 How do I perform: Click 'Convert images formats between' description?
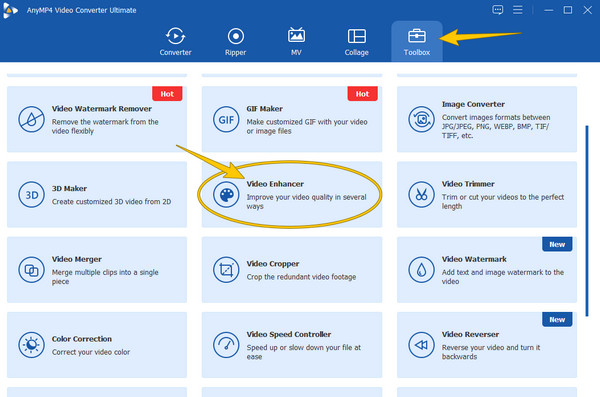point(496,126)
